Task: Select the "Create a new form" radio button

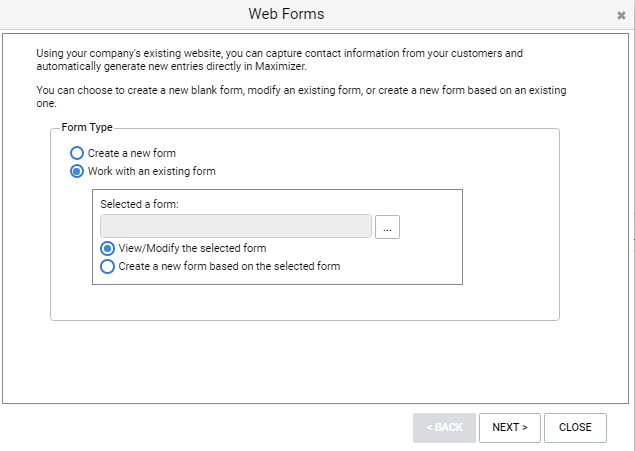Action: coord(77,153)
